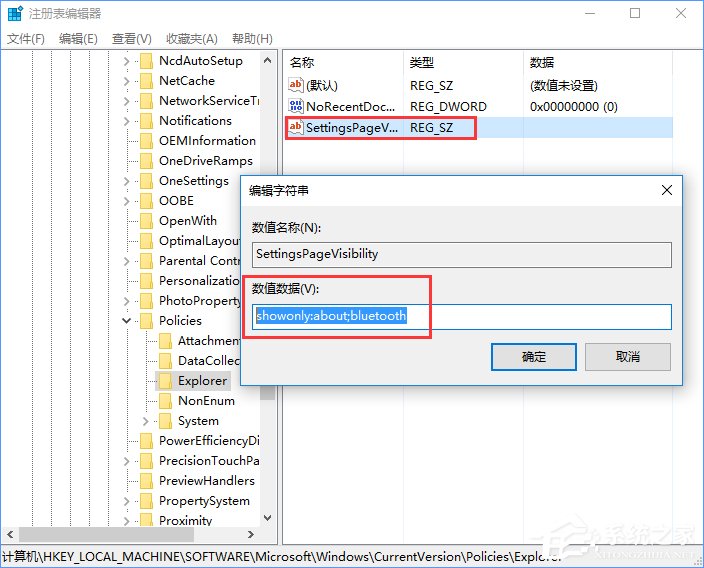The width and height of the screenshot is (704, 568).
Task: Click the OEMInformation folder icon
Action: pos(146,141)
